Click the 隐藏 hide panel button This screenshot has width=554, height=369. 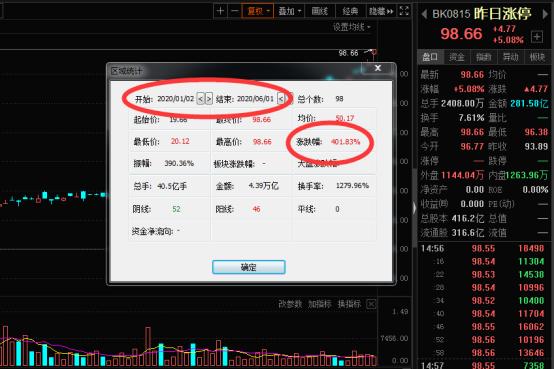[381, 11]
